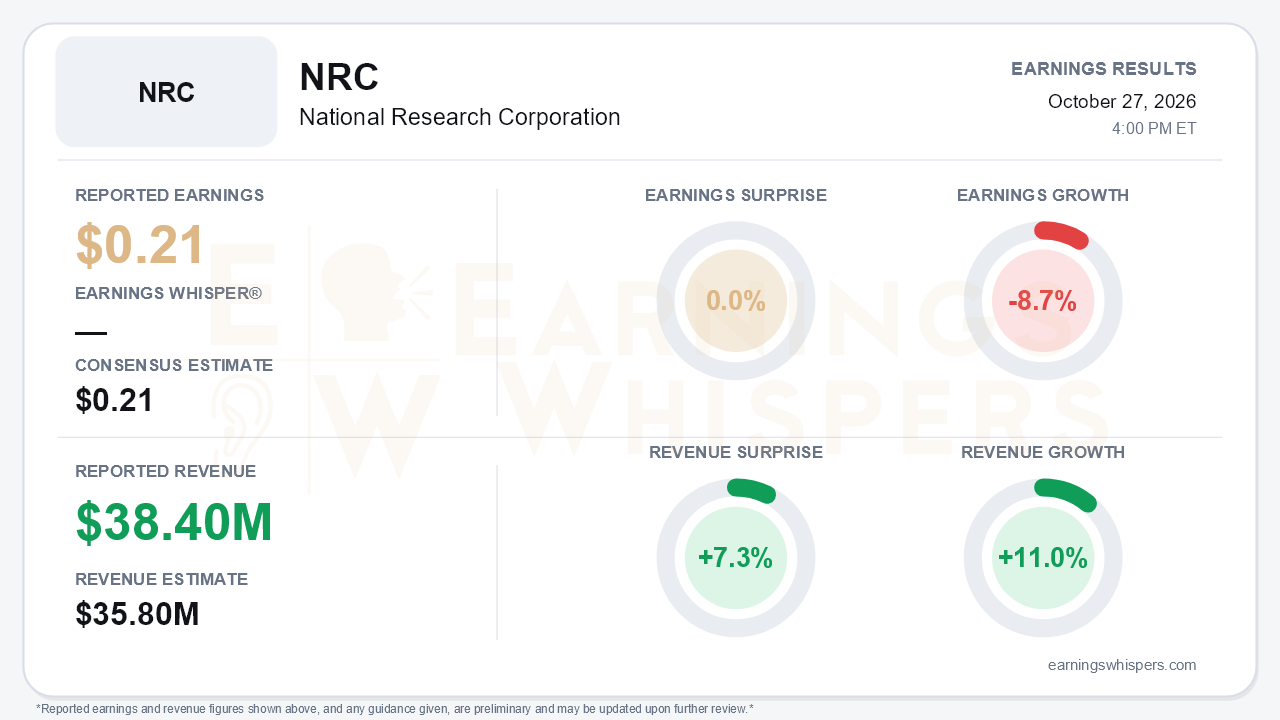Screen dimensions: 1280x720
Task: Click the REPORTED REVENUE label
Action: [166, 471]
